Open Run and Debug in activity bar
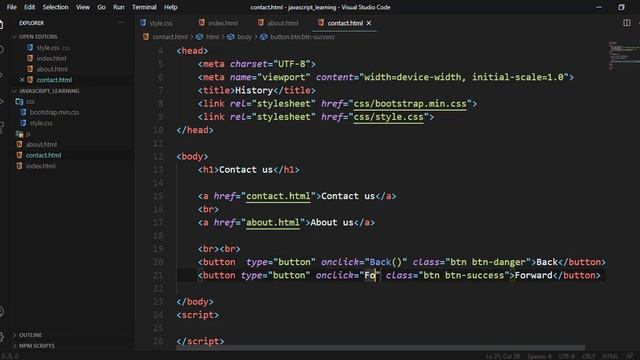 [2, 101]
